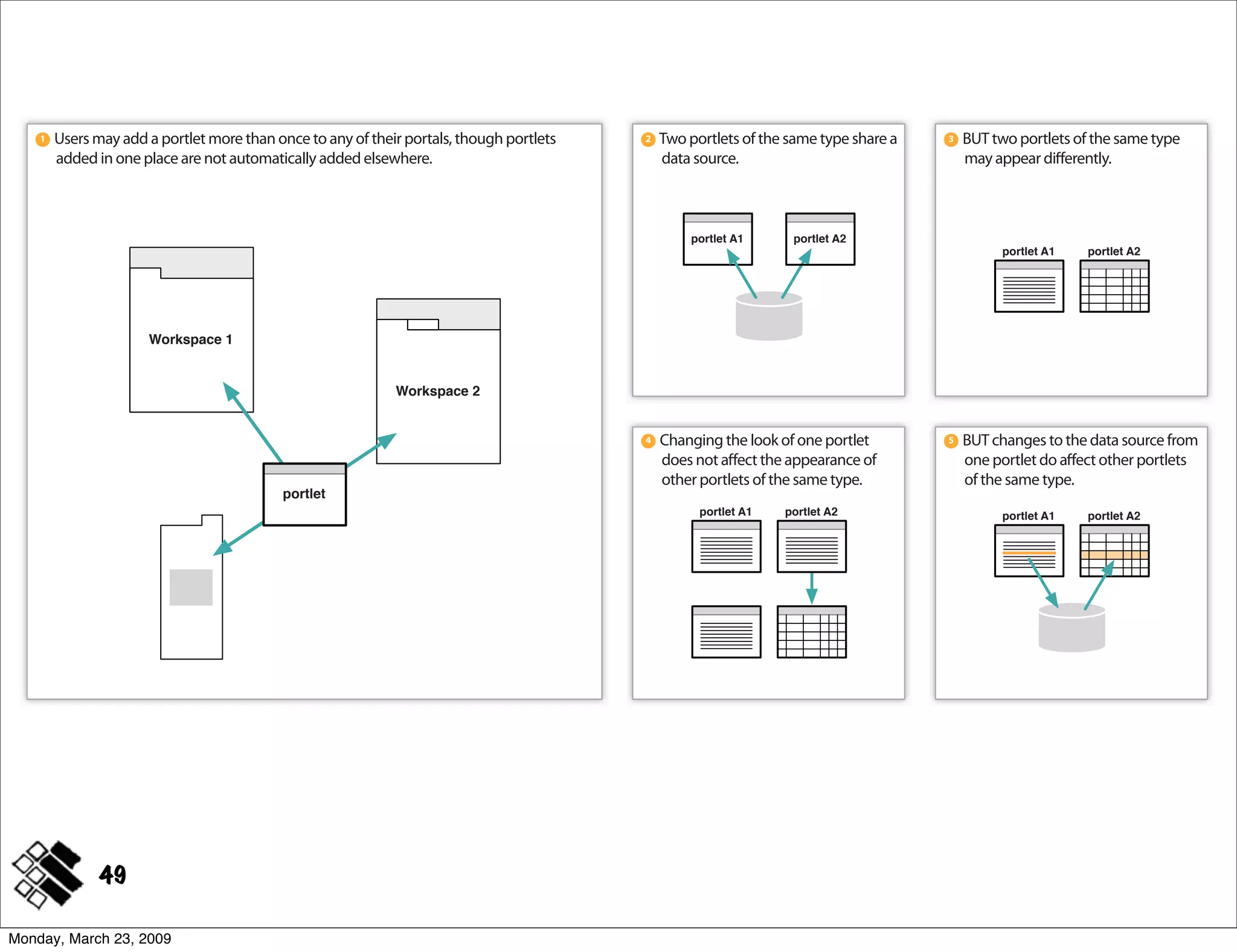
Task: Click slide number 49
Action: pos(112,875)
